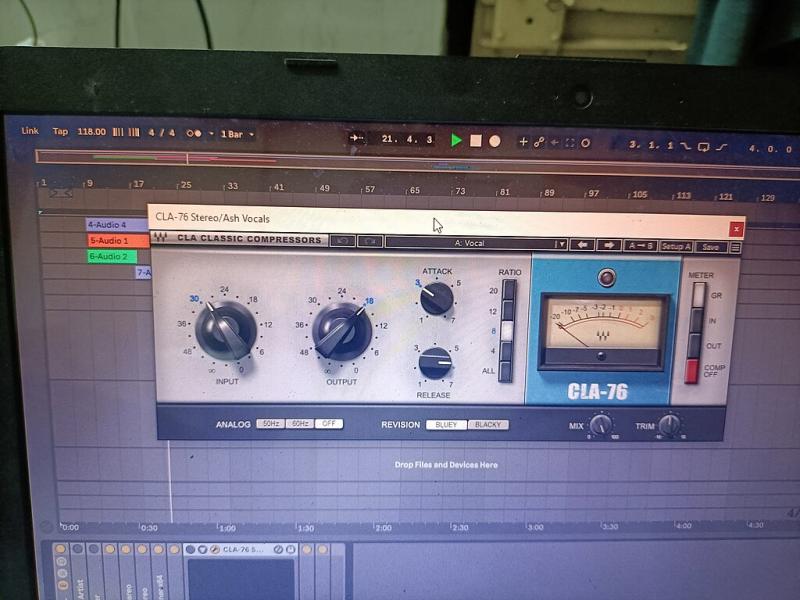Toggle the punch-out switch icon
This screenshot has width=800, height=600.
click(x=721, y=147)
